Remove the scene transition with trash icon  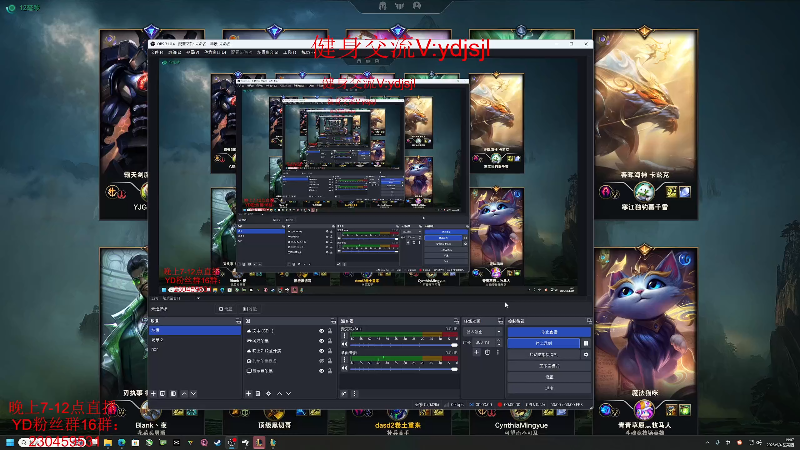487,352
